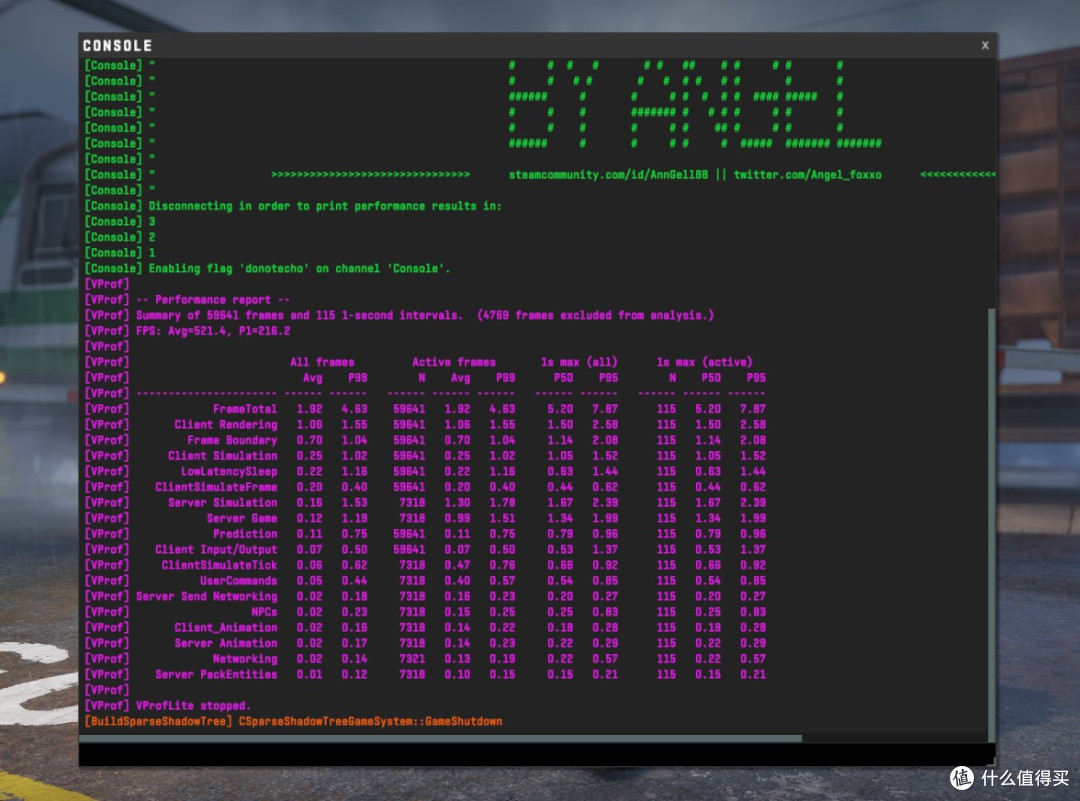Click the 'VProfLite stopped.' line
1080x801 pixels.
pyautogui.click(x=193, y=706)
